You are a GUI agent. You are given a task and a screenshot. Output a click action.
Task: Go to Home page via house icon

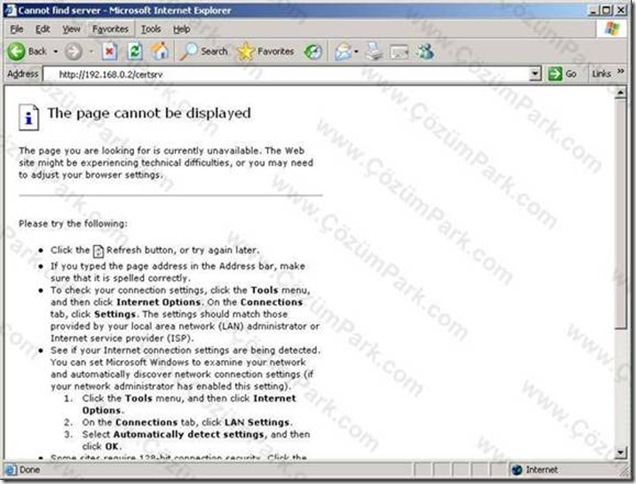[160, 52]
